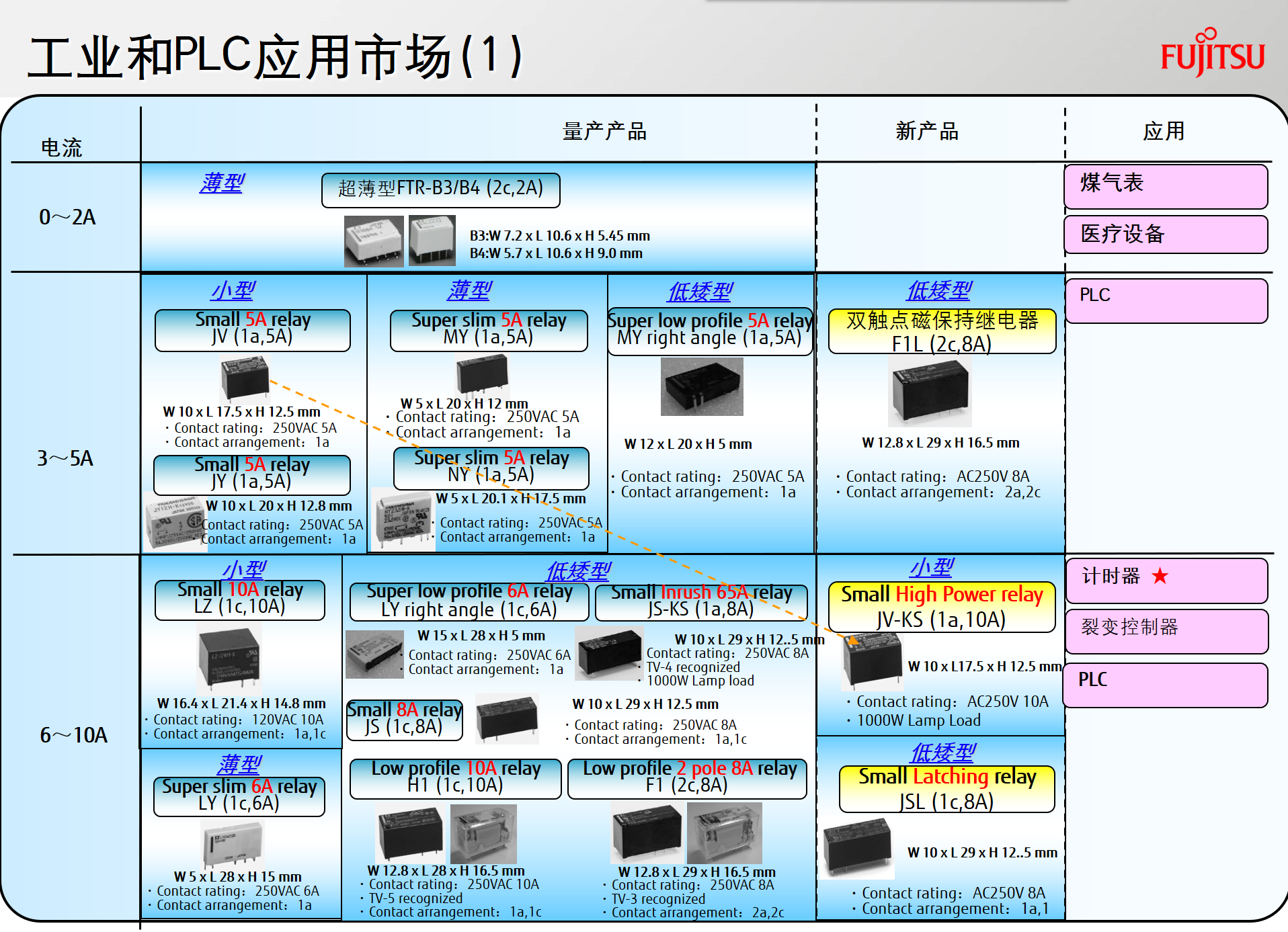The height and width of the screenshot is (932, 1288).
Task: Select the Small Latching relay JSL box
Action: point(947,790)
